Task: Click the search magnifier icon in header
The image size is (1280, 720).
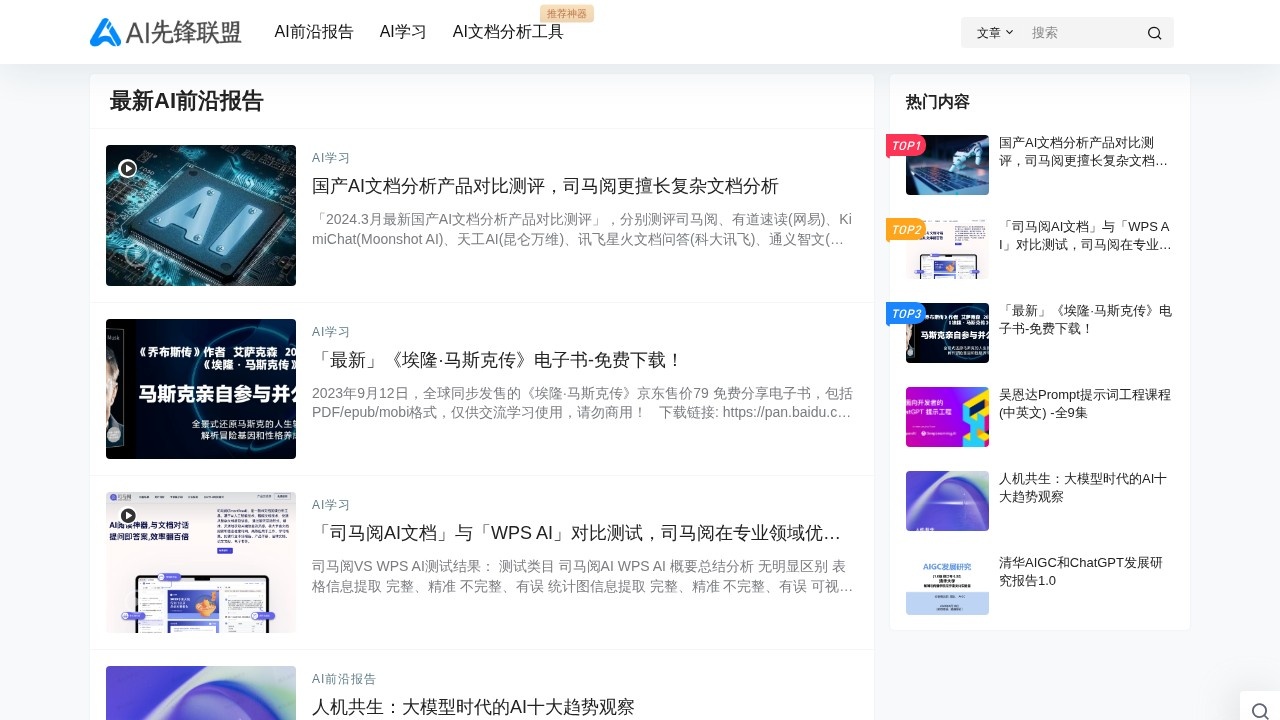Action: point(1154,33)
